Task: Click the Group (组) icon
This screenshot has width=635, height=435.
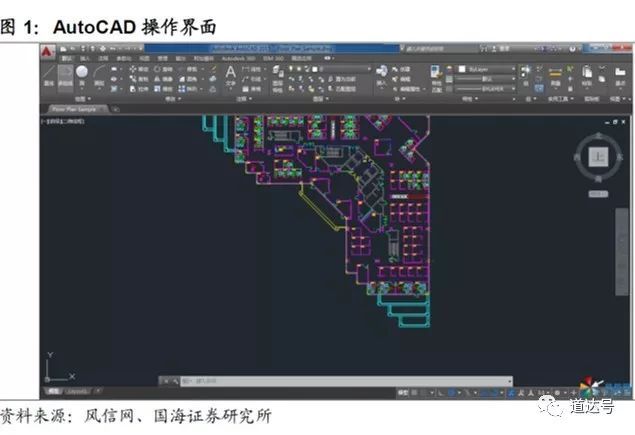Action: (x=525, y=76)
